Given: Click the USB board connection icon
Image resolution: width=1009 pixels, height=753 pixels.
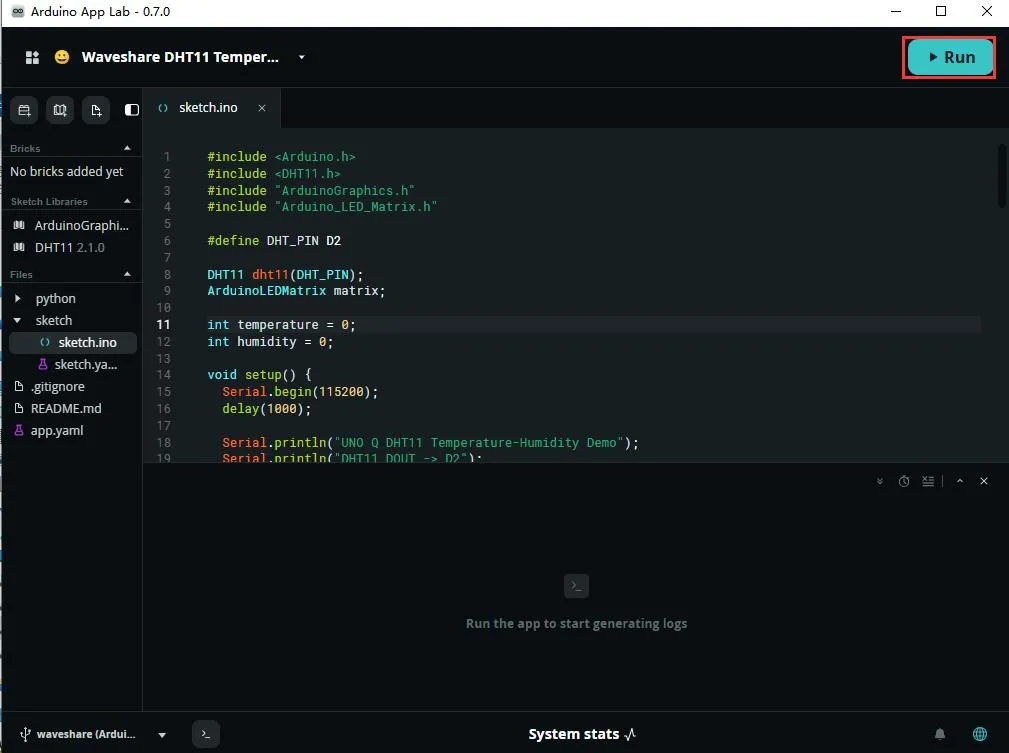Looking at the screenshot, I should (x=25, y=734).
